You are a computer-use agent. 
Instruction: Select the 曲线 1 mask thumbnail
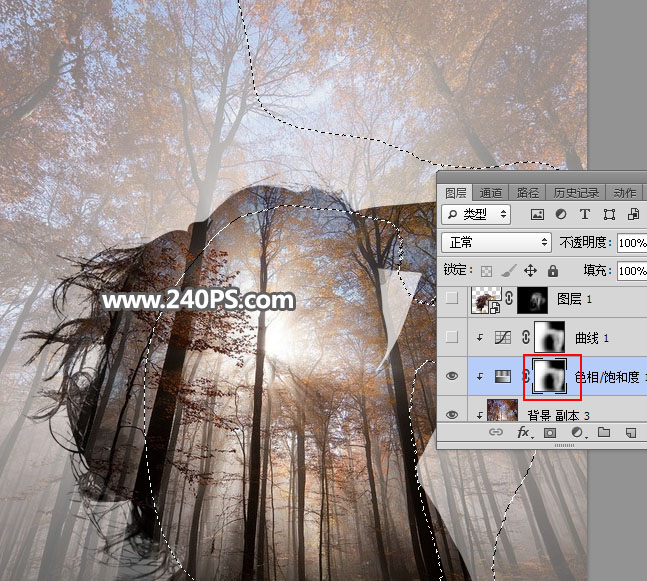(550, 337)
